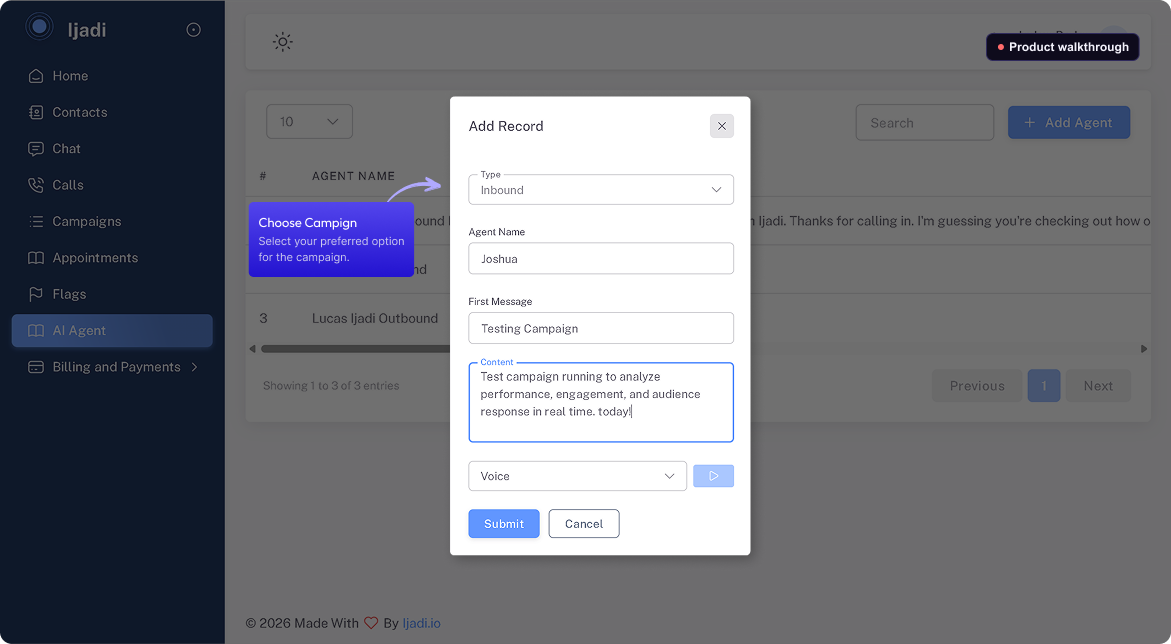
Task: Select Campaigns list icon in sidebar
Action: [x=35, y=221]
